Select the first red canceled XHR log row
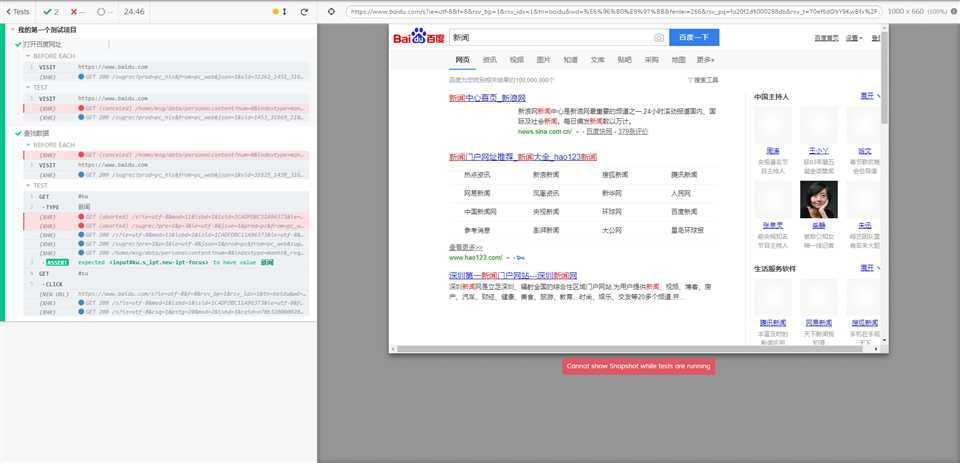This screenshot has height=463, width=960. (x=166, y=108)
